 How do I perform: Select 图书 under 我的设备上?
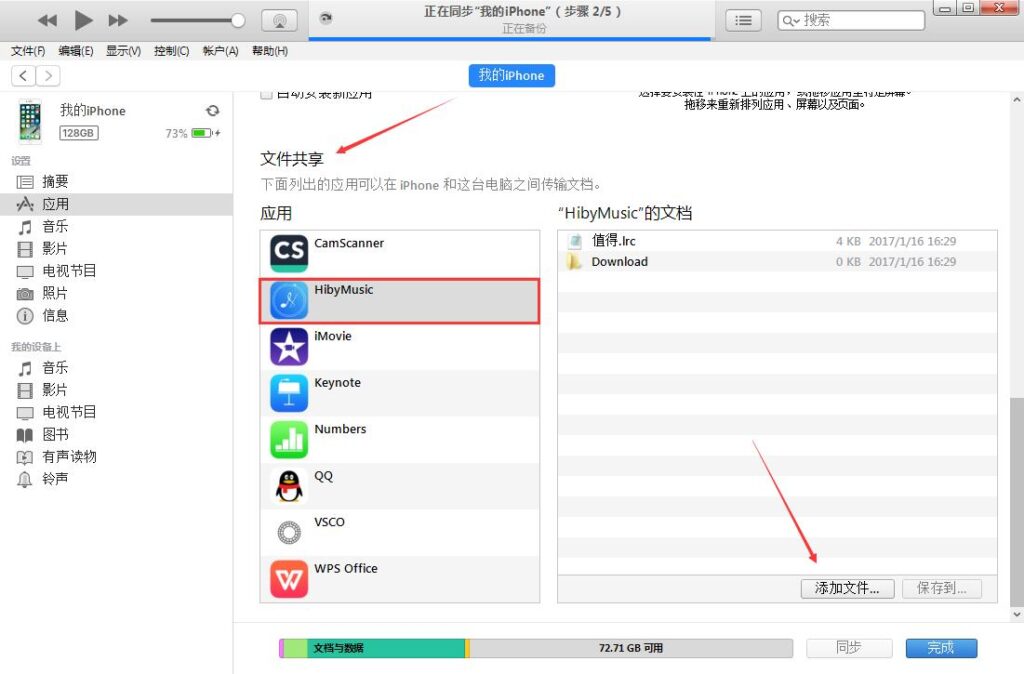coord(116,435)
